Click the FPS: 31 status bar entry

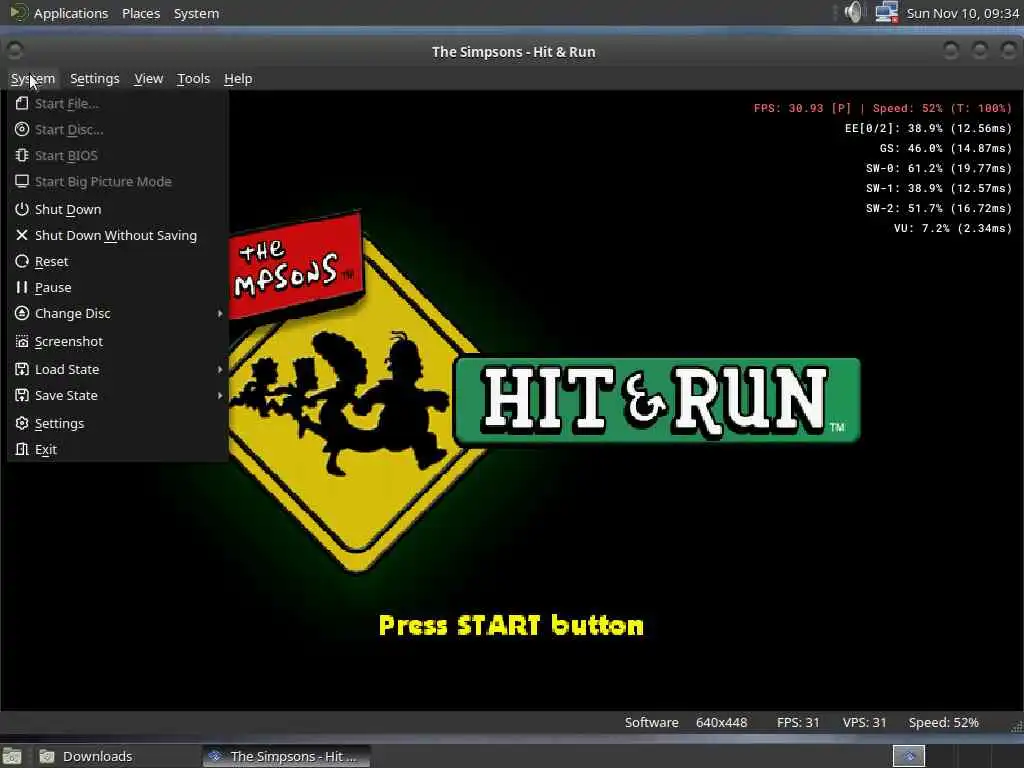(x=798, y=722)
